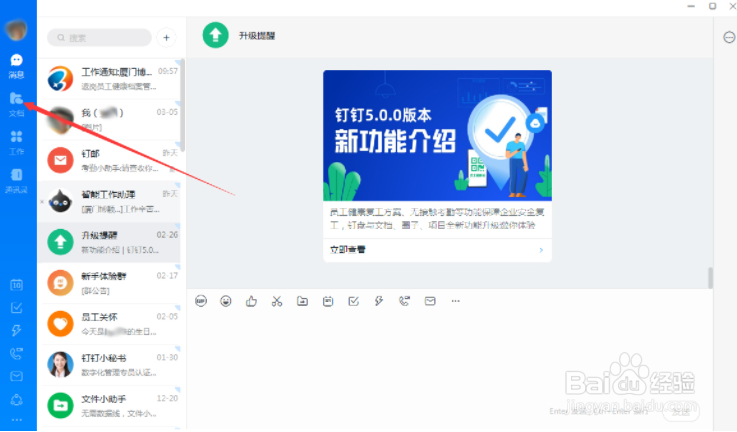The image size is (737, 432).
Task: Open the 智能工作助理 conversation
Action: (109, 202)
